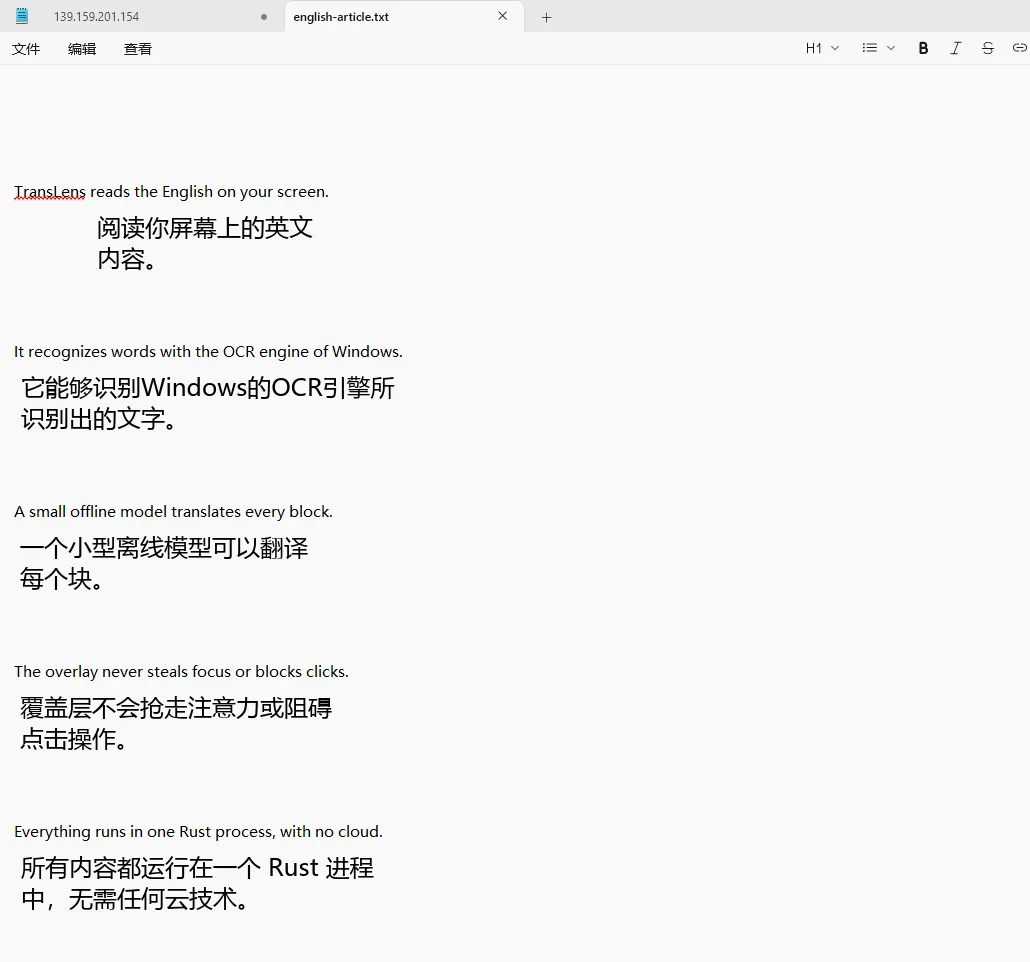Open the 查看 menu
The width and height of the screenshot is (1030, 962).
tap(138, 49)
